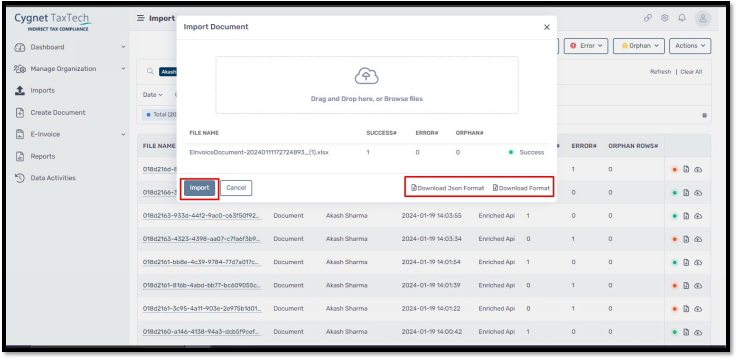This screenshot has height=360, width=737.
Task: Open Create Document in sidebar
Action: [58, 113]
